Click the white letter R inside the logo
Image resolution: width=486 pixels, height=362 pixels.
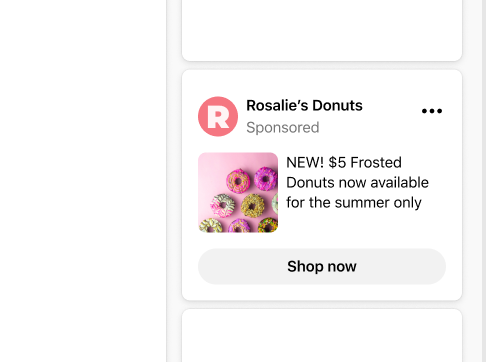tap(218, 117)
